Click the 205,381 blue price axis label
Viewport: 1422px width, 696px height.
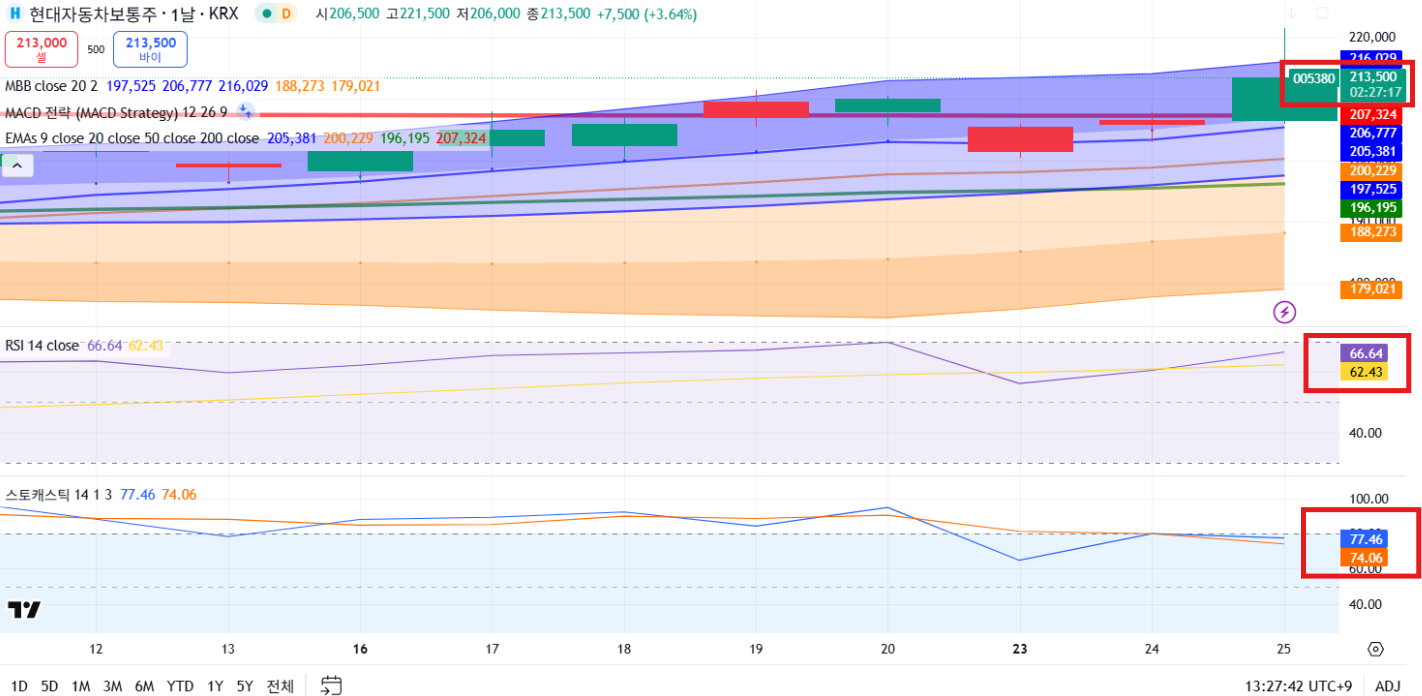tap(1373, 151)
